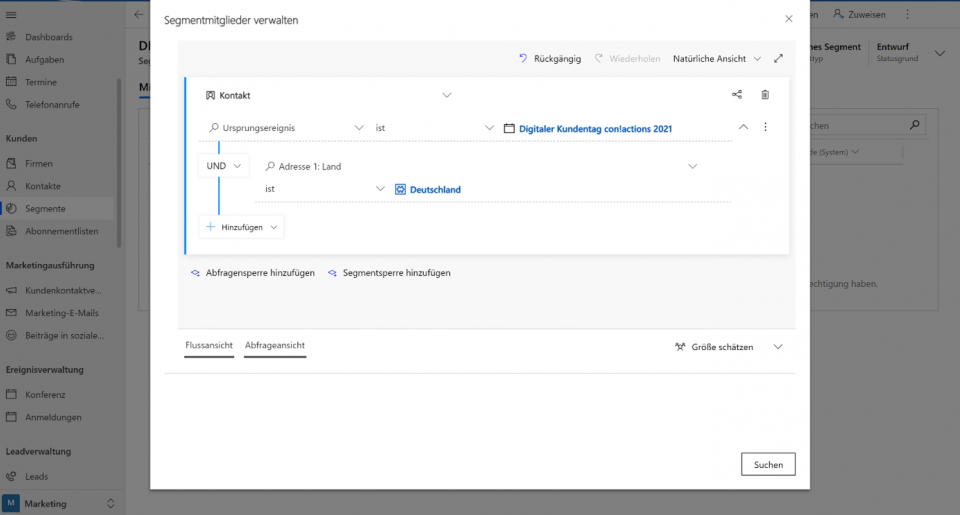Collapse the Ursprungsereignis row with chevron up
This screenshot has height=515, width=960.
[x=743, y=128]
